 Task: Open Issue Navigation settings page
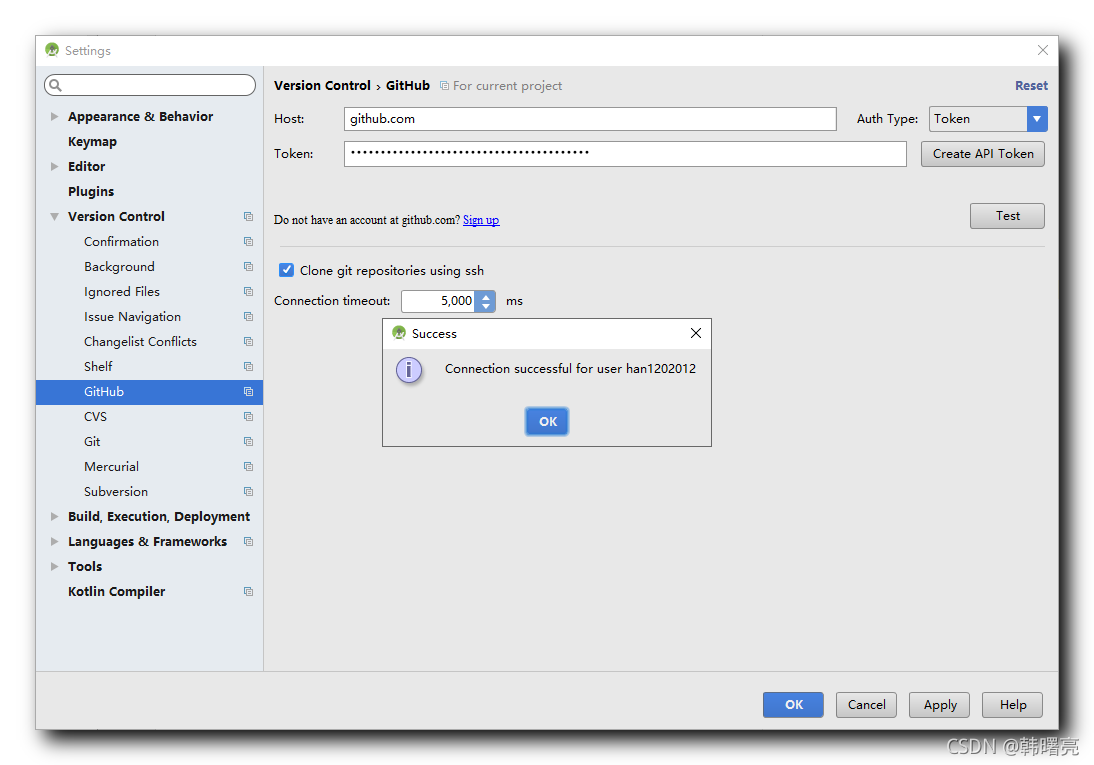(x=133, y=317)
